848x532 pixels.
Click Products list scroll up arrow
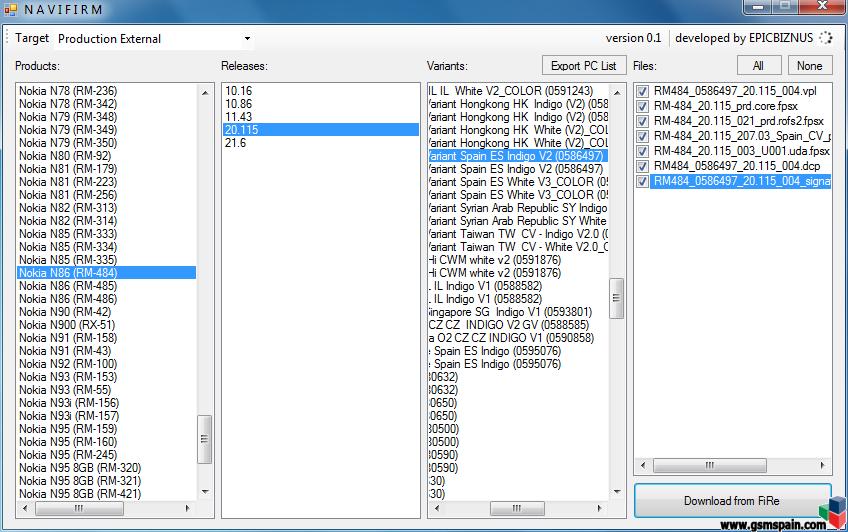click(205, 93)
